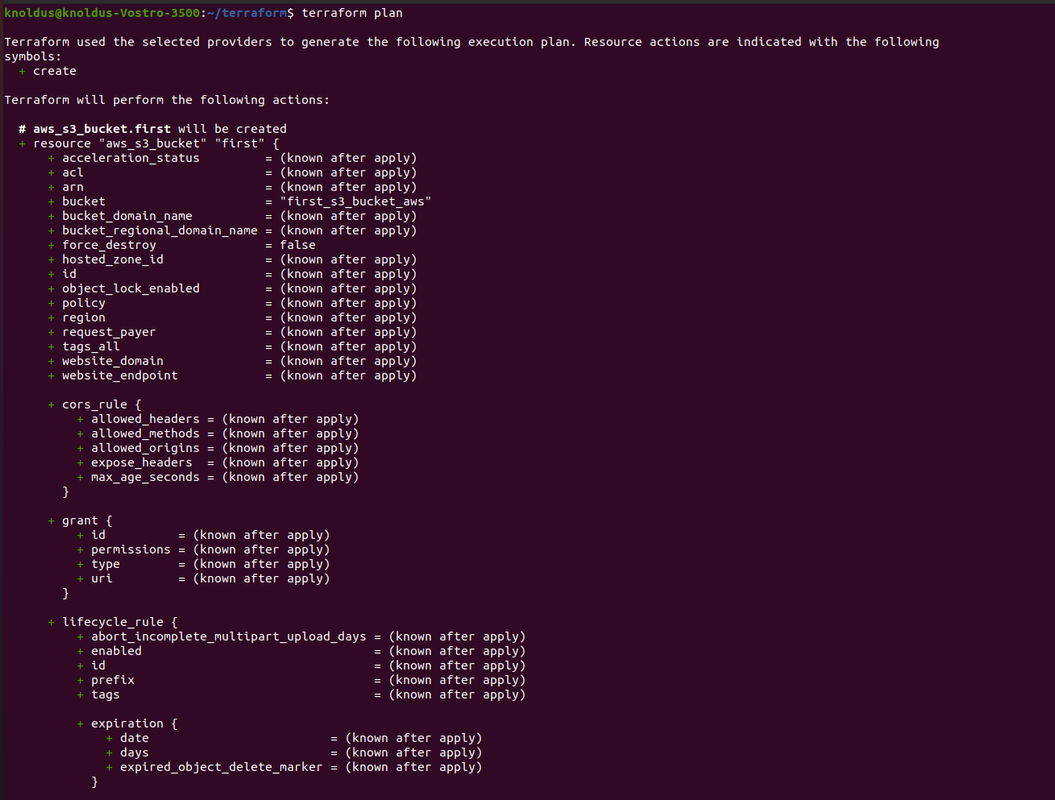Select the value "first_s3_bucket_aws"
Viewport: 1055px width, 800px height.
(x=355, y=202)
